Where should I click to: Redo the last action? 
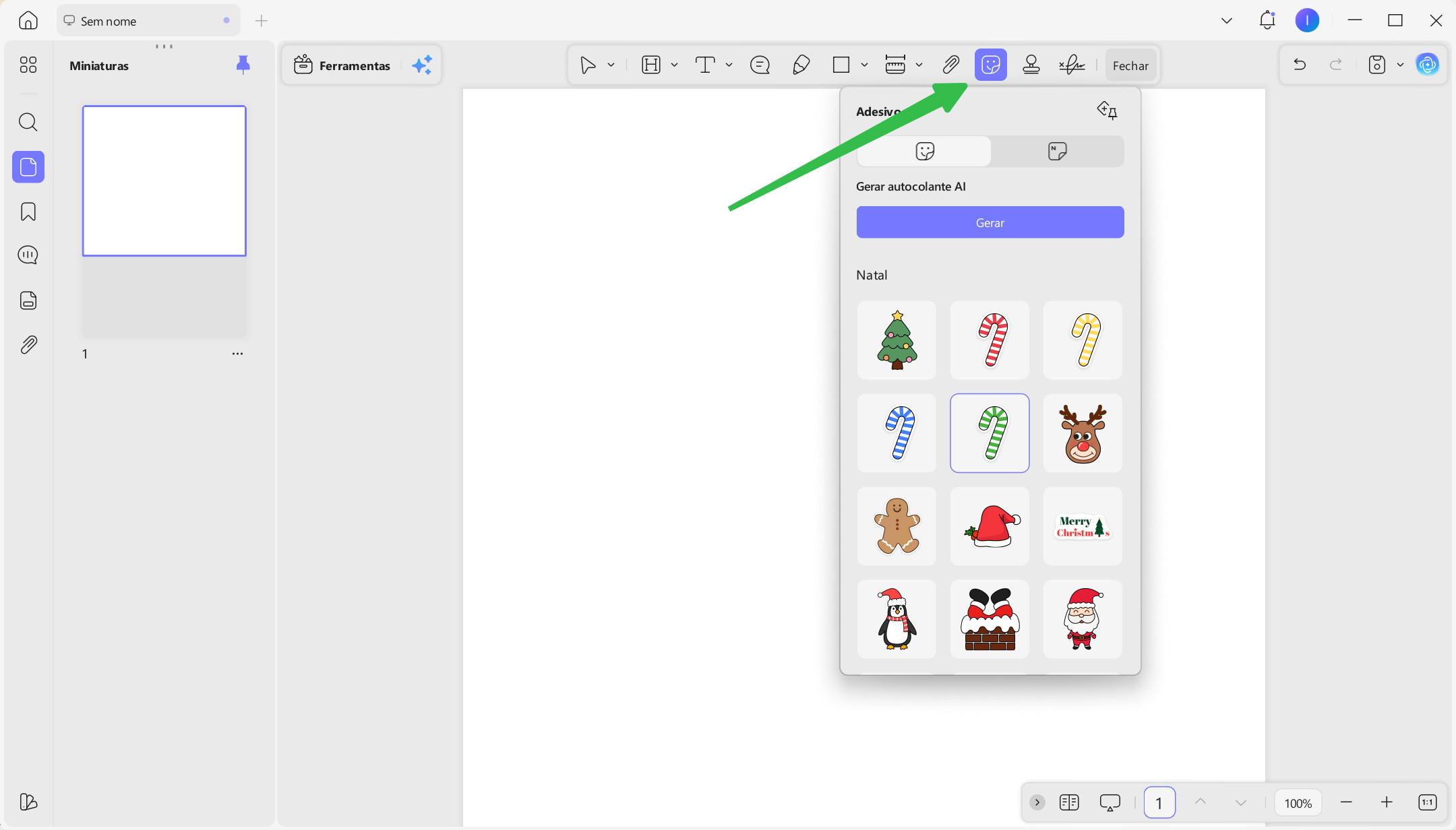point(1335,65)
